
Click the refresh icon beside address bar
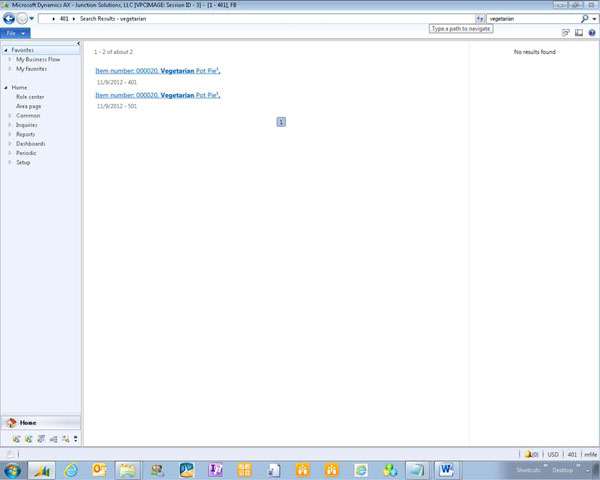tap(480, 18)
